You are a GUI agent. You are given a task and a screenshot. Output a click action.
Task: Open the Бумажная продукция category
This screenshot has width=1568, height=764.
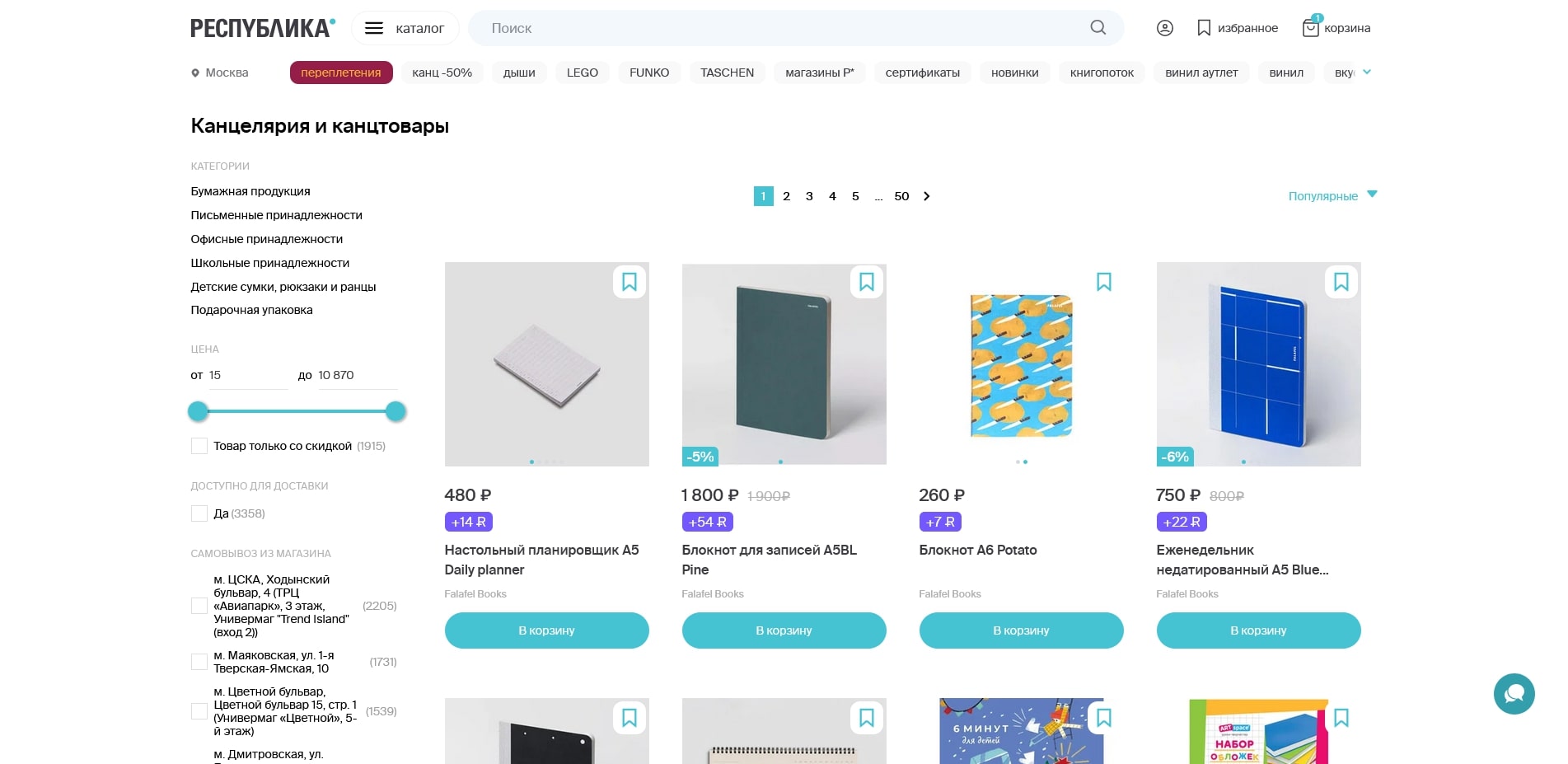coord(250,191)
